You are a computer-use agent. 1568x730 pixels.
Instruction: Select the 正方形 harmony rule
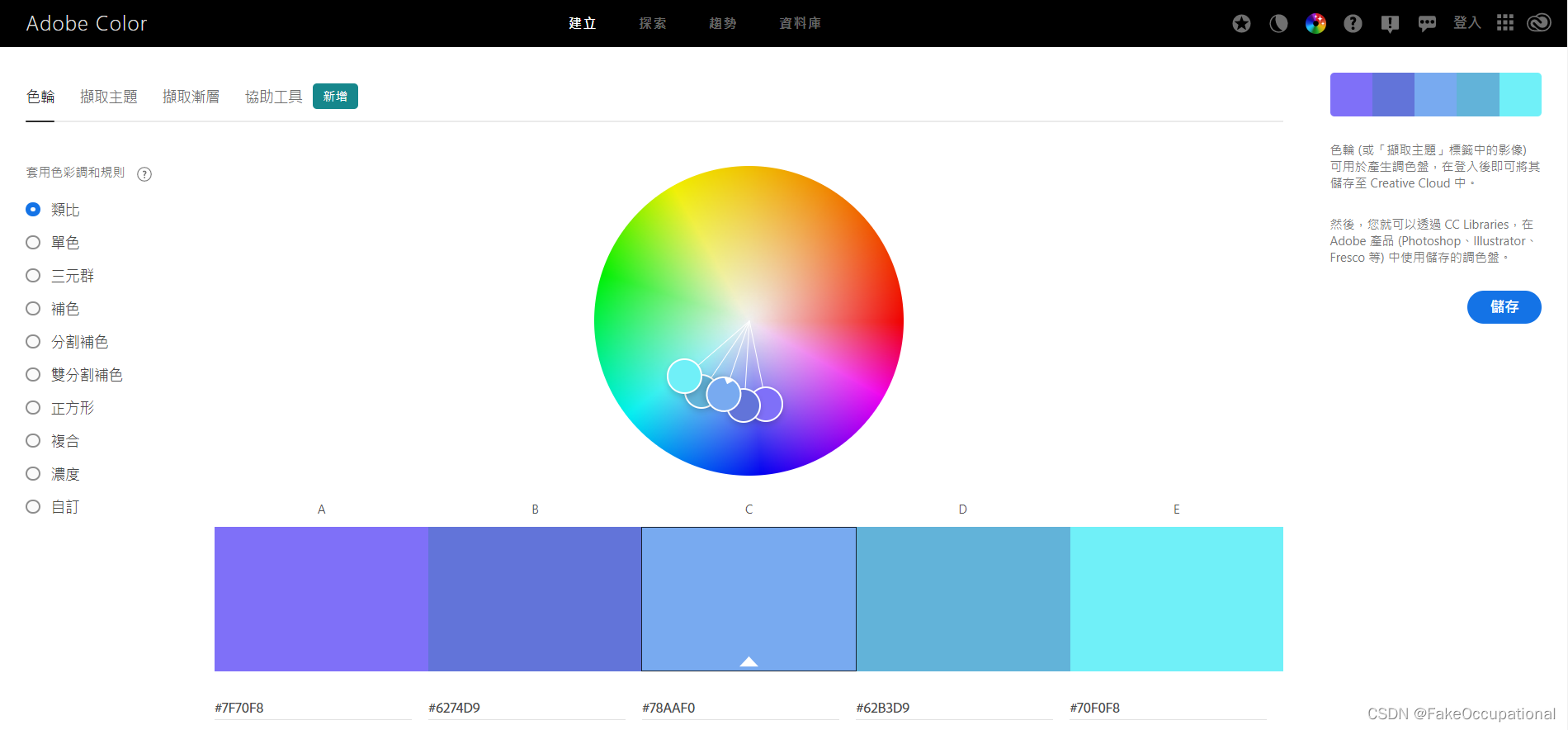[x=60, y=408]
